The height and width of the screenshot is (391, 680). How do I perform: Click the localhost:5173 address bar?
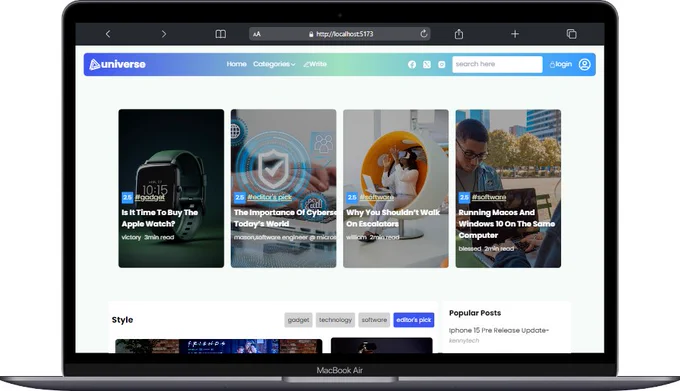click(x=340, y=34)
